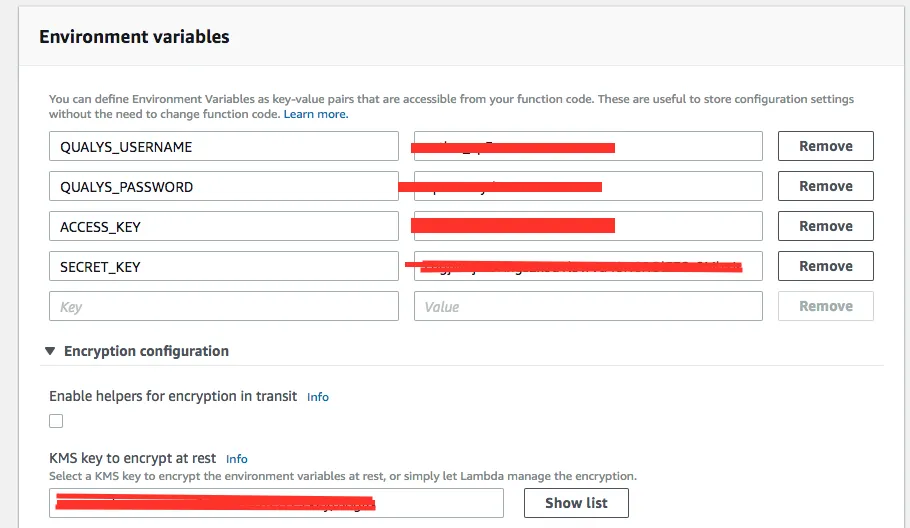Click the Show list button

576,503
